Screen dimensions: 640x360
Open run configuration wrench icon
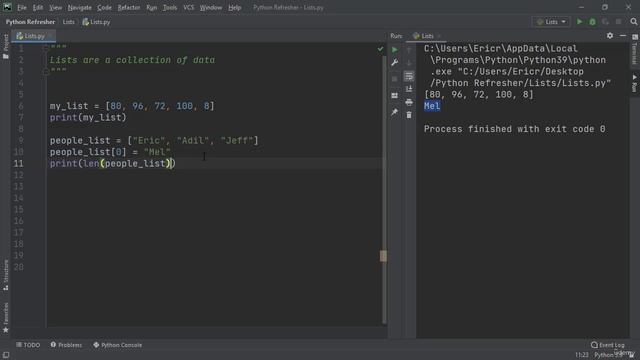pos(394,63)
